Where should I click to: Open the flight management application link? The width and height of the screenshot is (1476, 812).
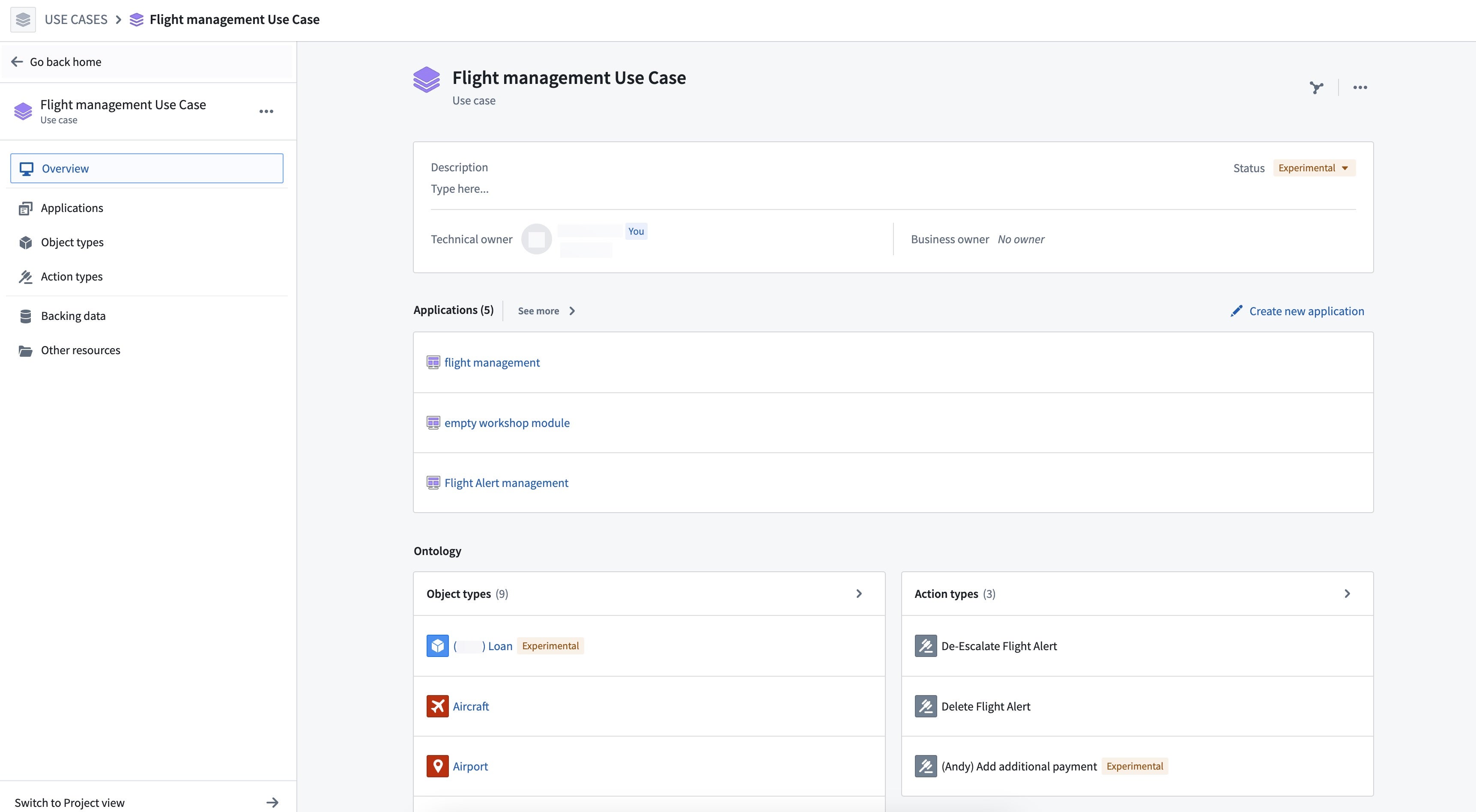click(x=492, y=362)
